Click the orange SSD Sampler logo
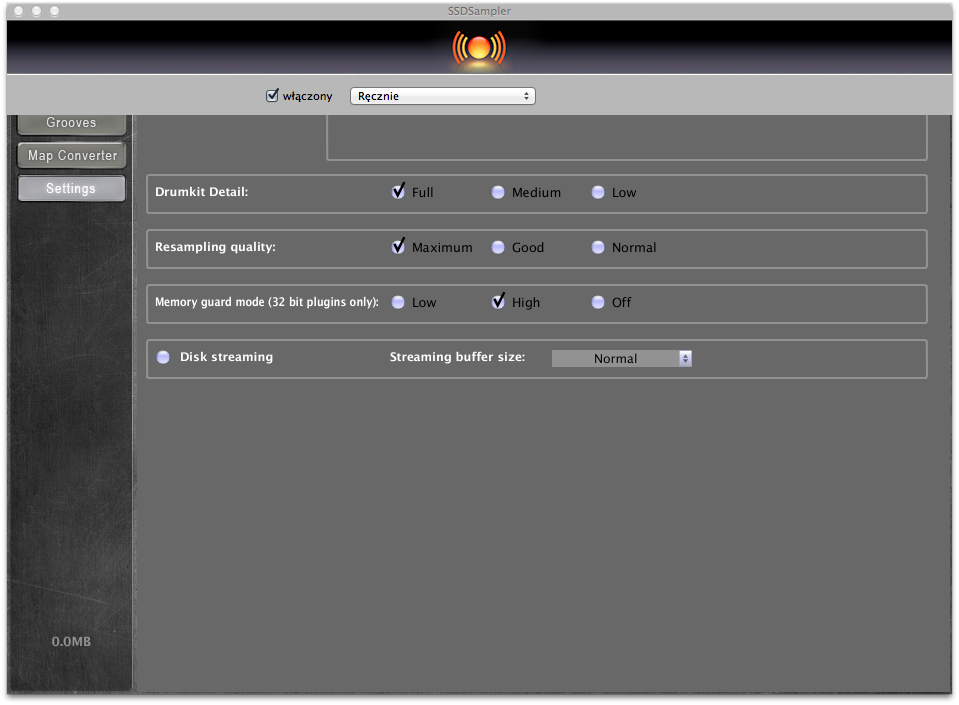The image size is (959, 705). tap(479, 48)
